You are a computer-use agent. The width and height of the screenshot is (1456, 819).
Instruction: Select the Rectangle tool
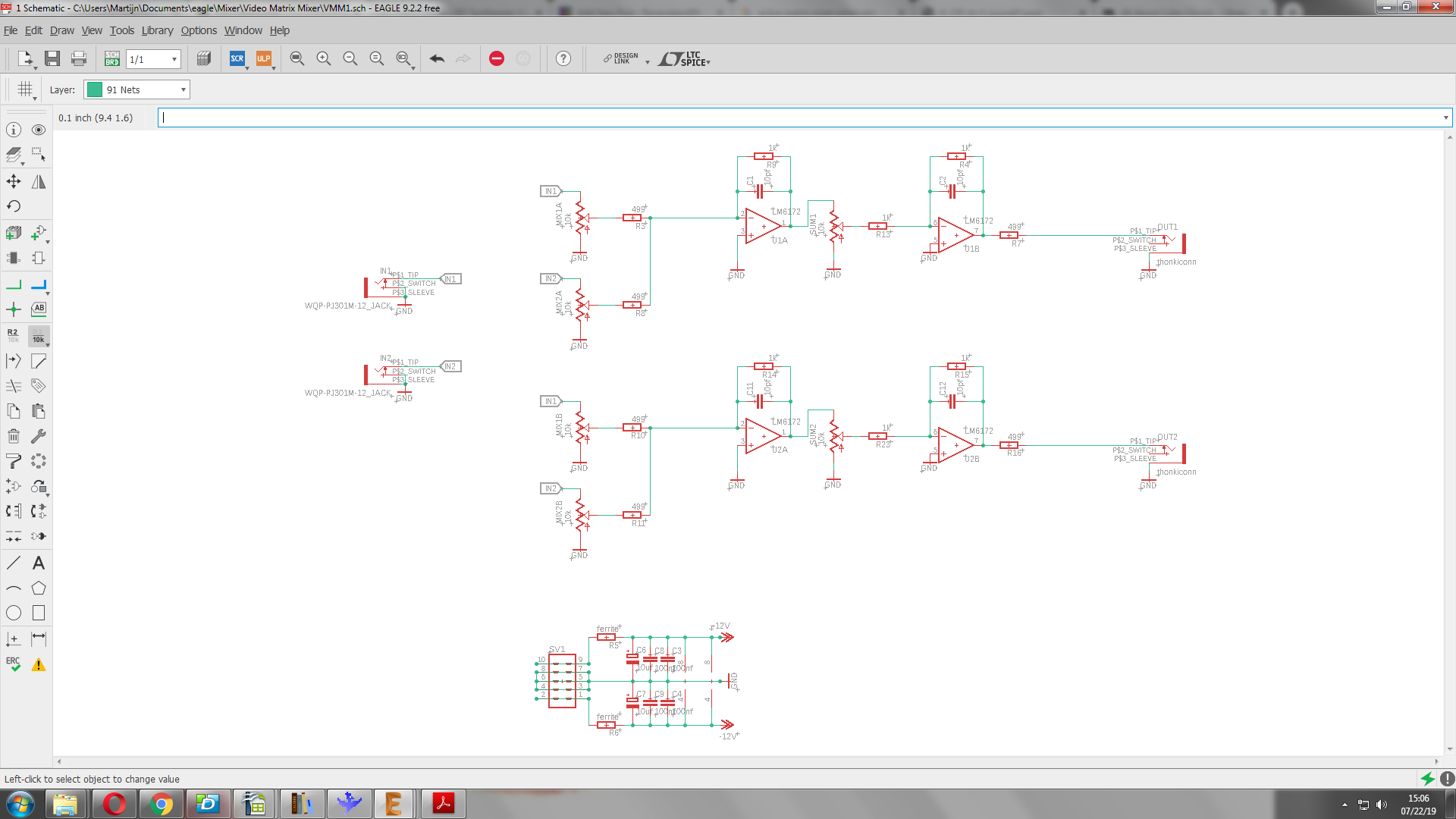(x=39, y=613)
